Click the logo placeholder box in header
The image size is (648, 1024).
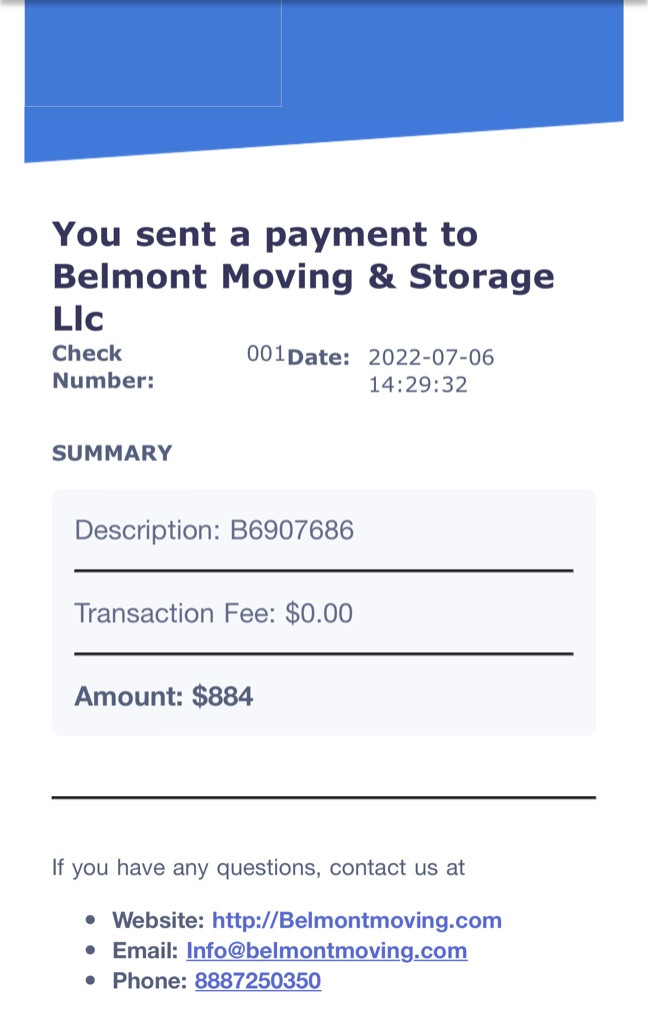click(153, 53)
